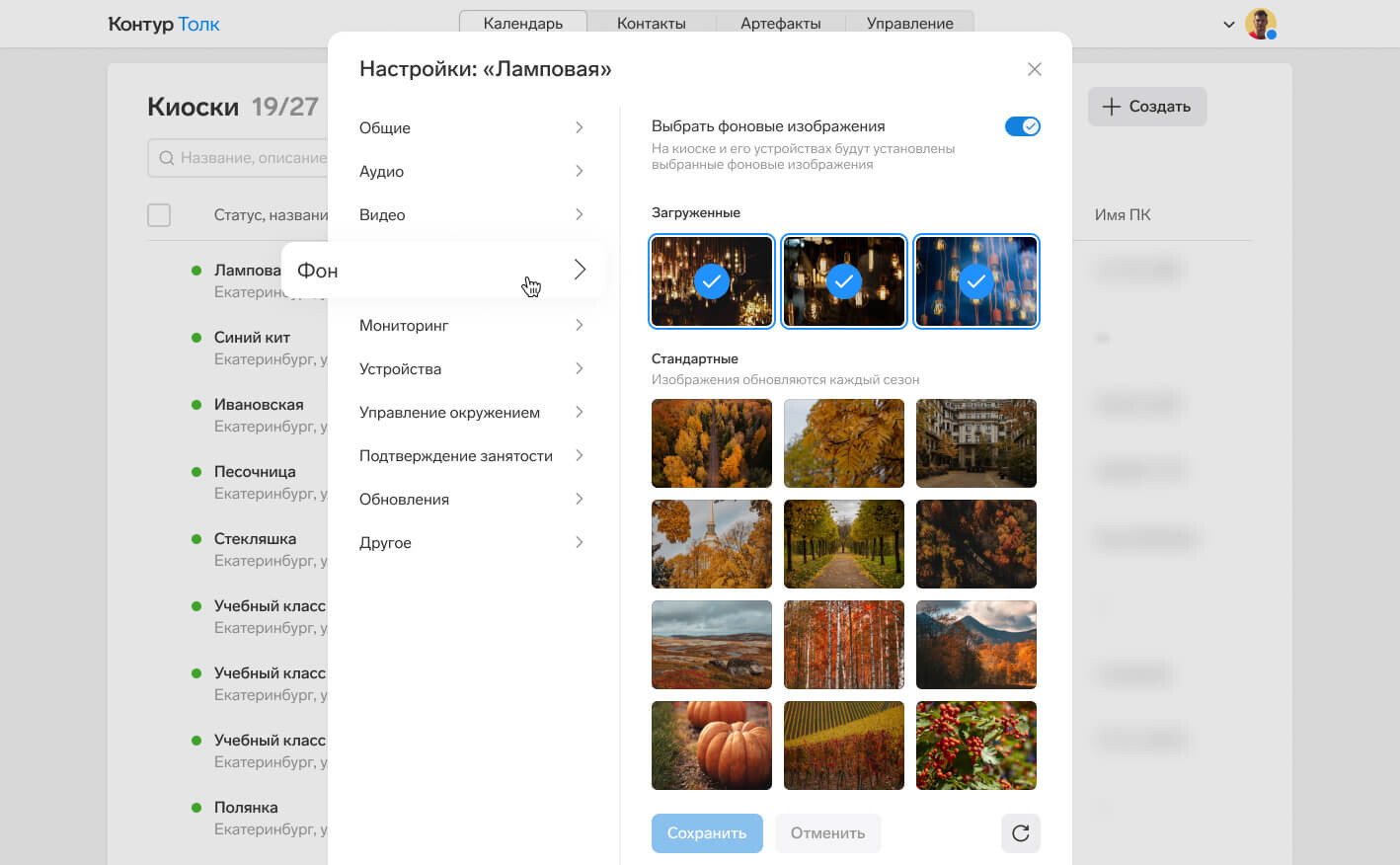Click the Отменить button

coord(827,833)
